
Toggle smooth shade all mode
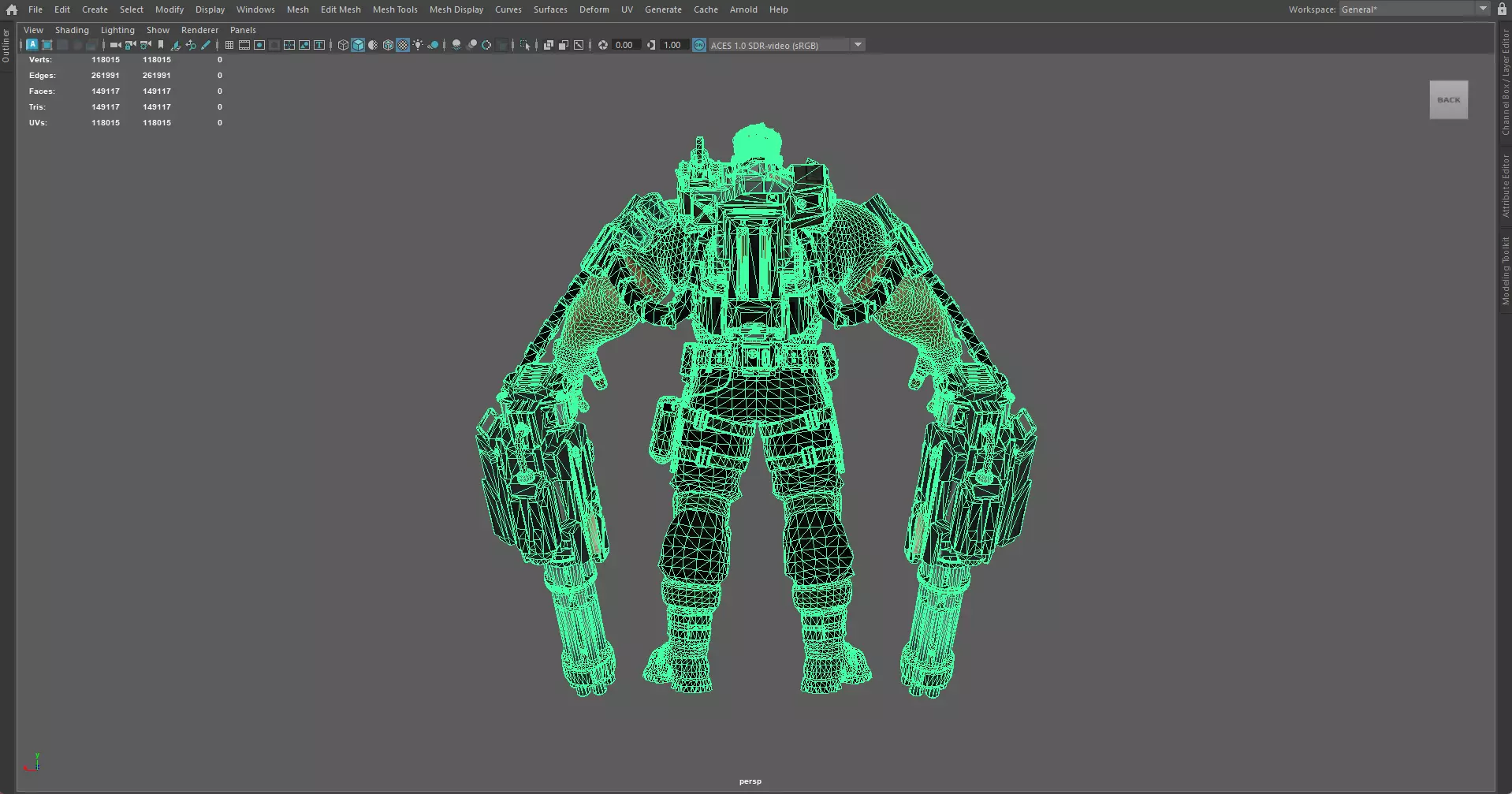pyautogui.click(x=358, y=45)
